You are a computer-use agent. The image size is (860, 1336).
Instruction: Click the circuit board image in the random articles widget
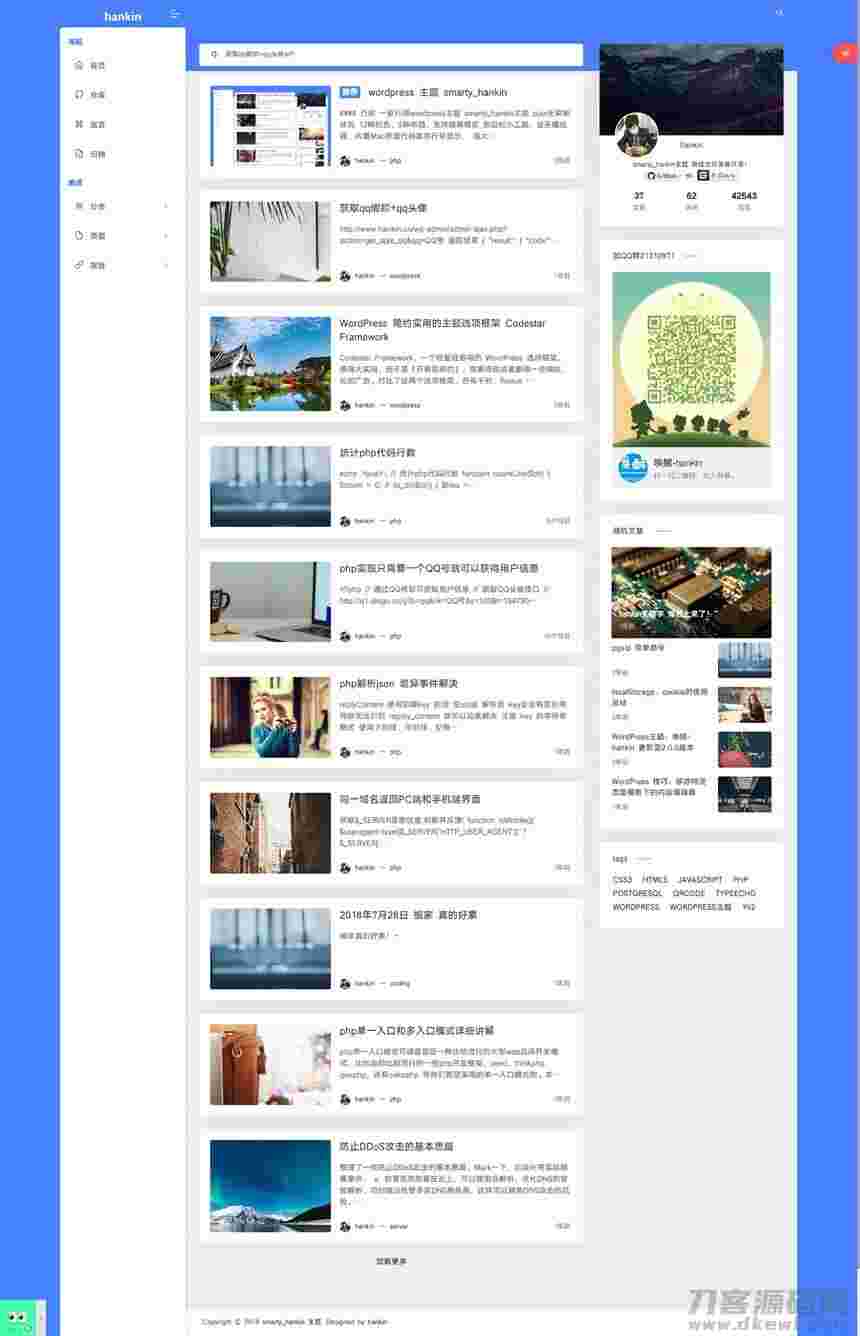[691, 592]
